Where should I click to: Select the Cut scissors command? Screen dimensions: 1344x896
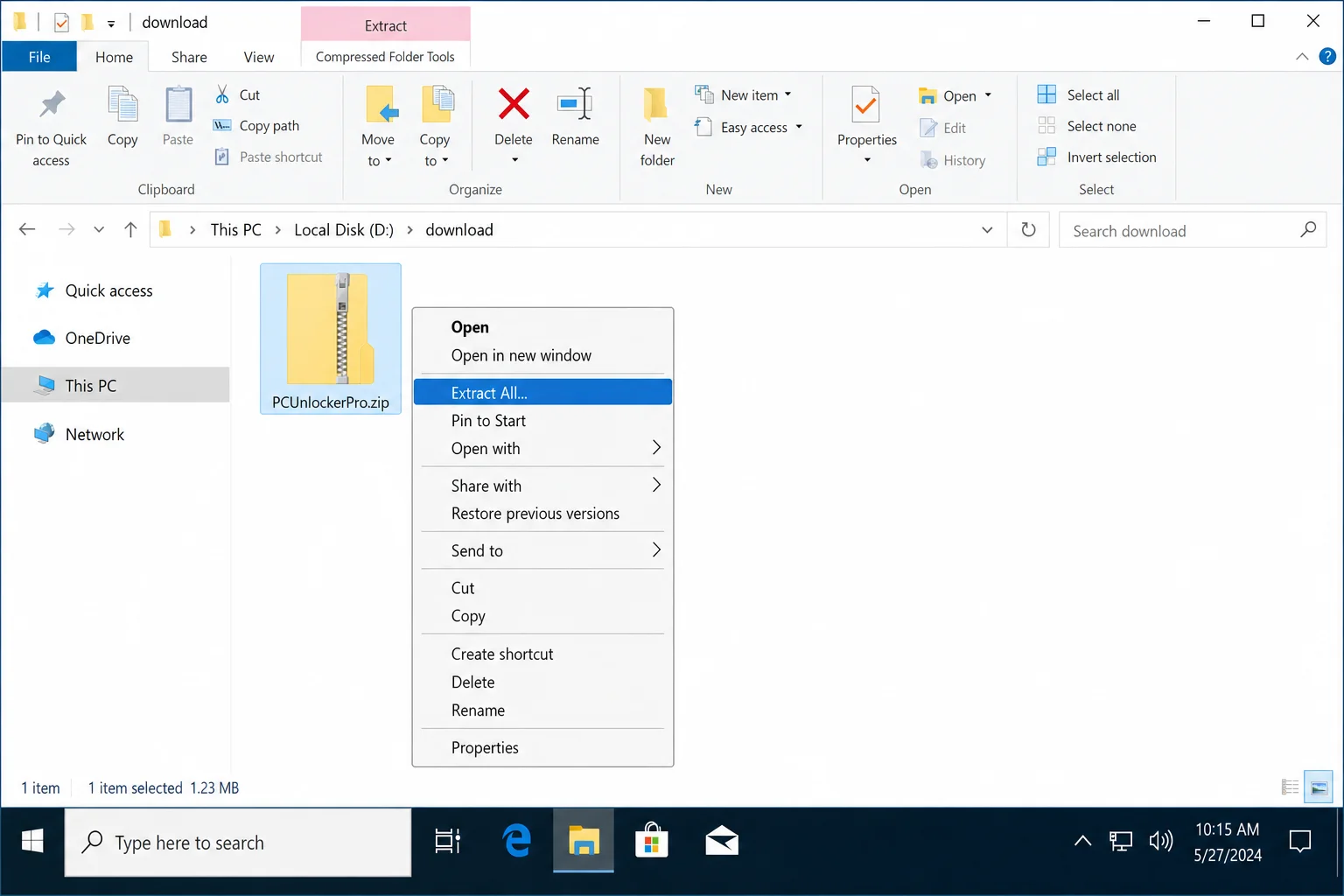[x=237, y=94]
